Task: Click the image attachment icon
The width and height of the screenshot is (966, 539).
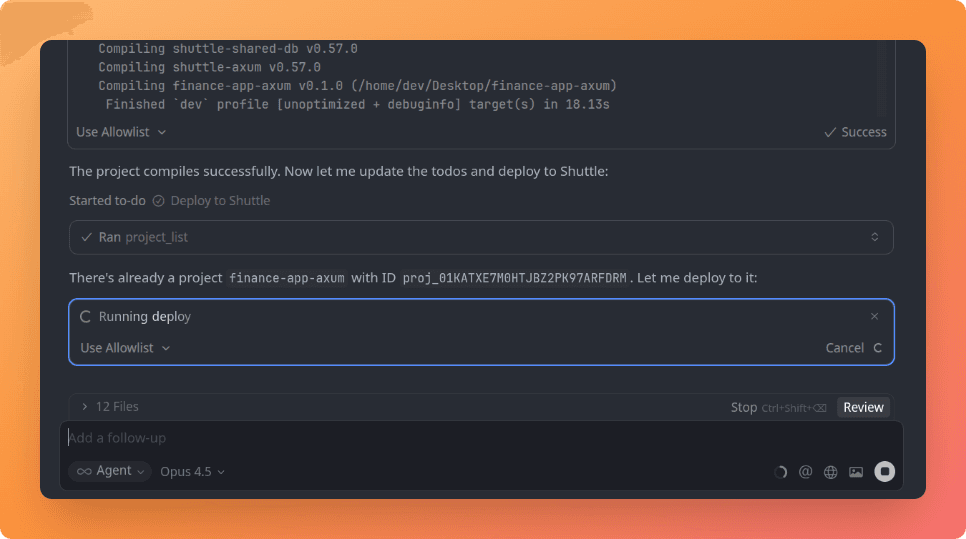Action: (x=855, y=472)
